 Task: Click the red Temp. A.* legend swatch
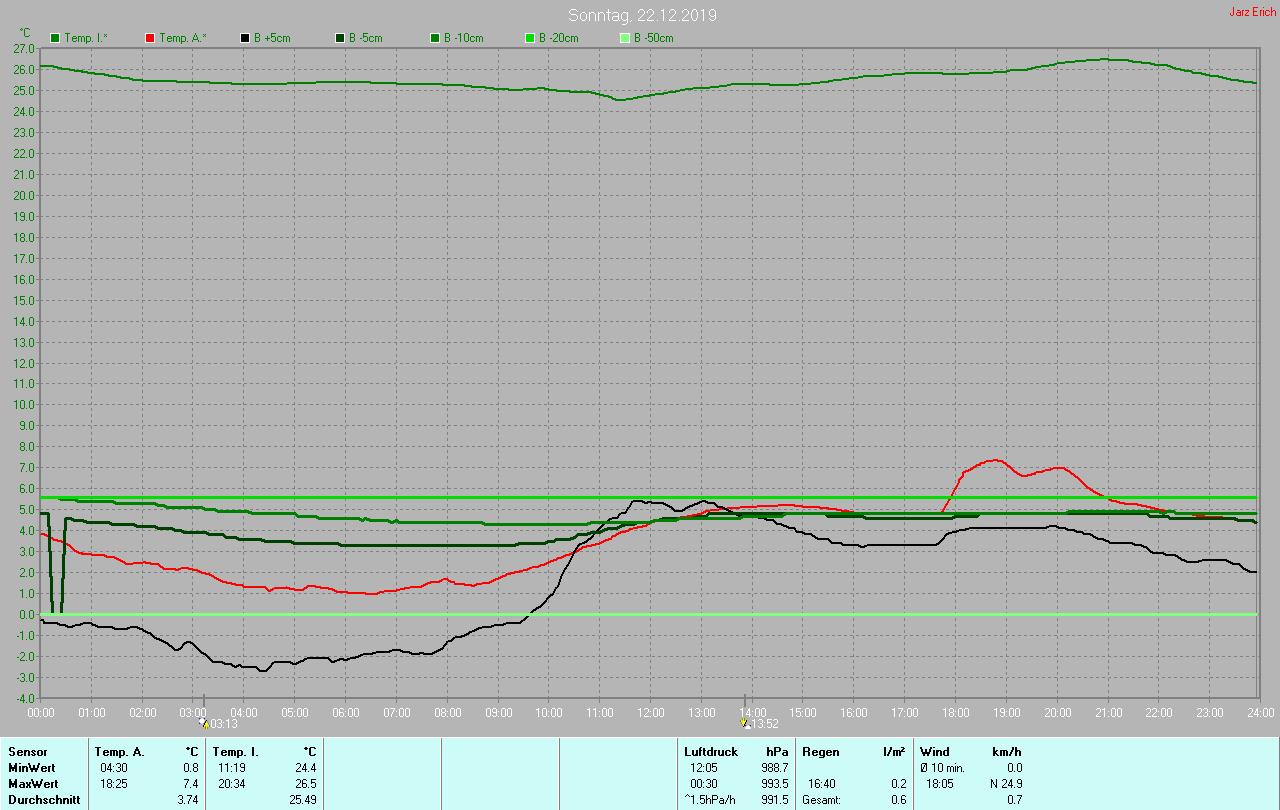pyautogui.click(x=150, y=38)
